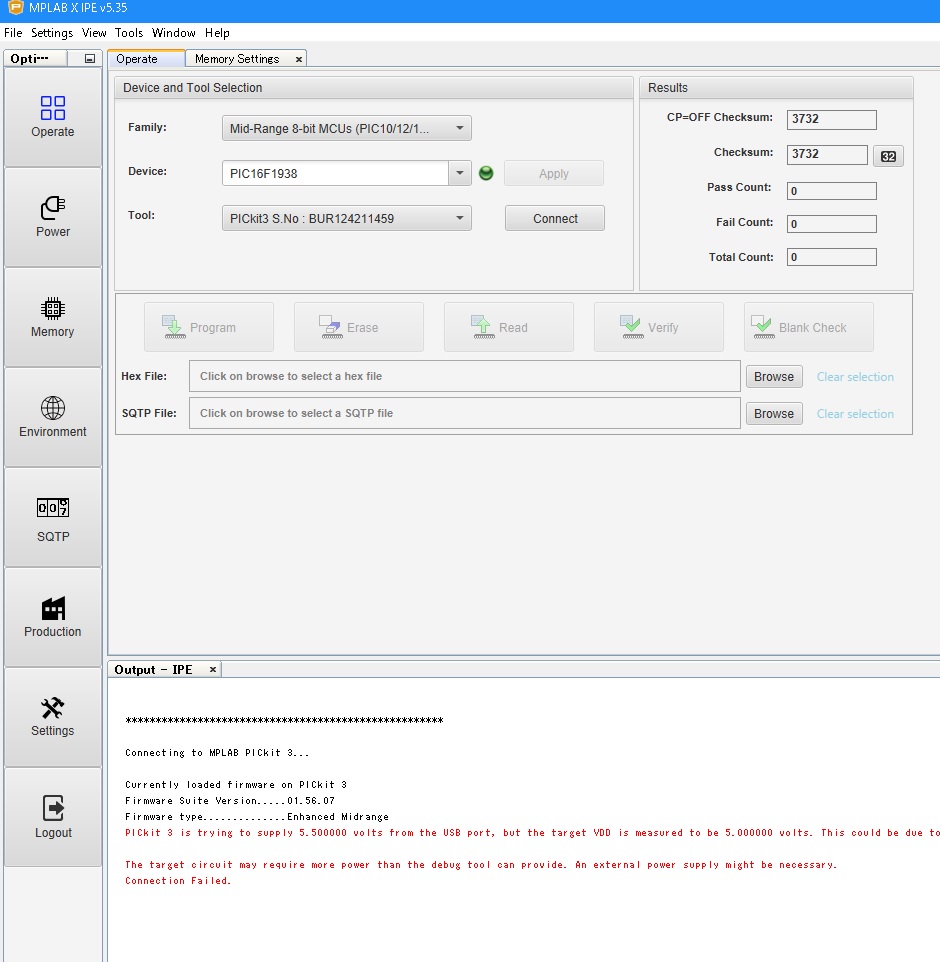Click the 'Connecting to MPLAB PICkit 3...' line

tap(217, 753)
